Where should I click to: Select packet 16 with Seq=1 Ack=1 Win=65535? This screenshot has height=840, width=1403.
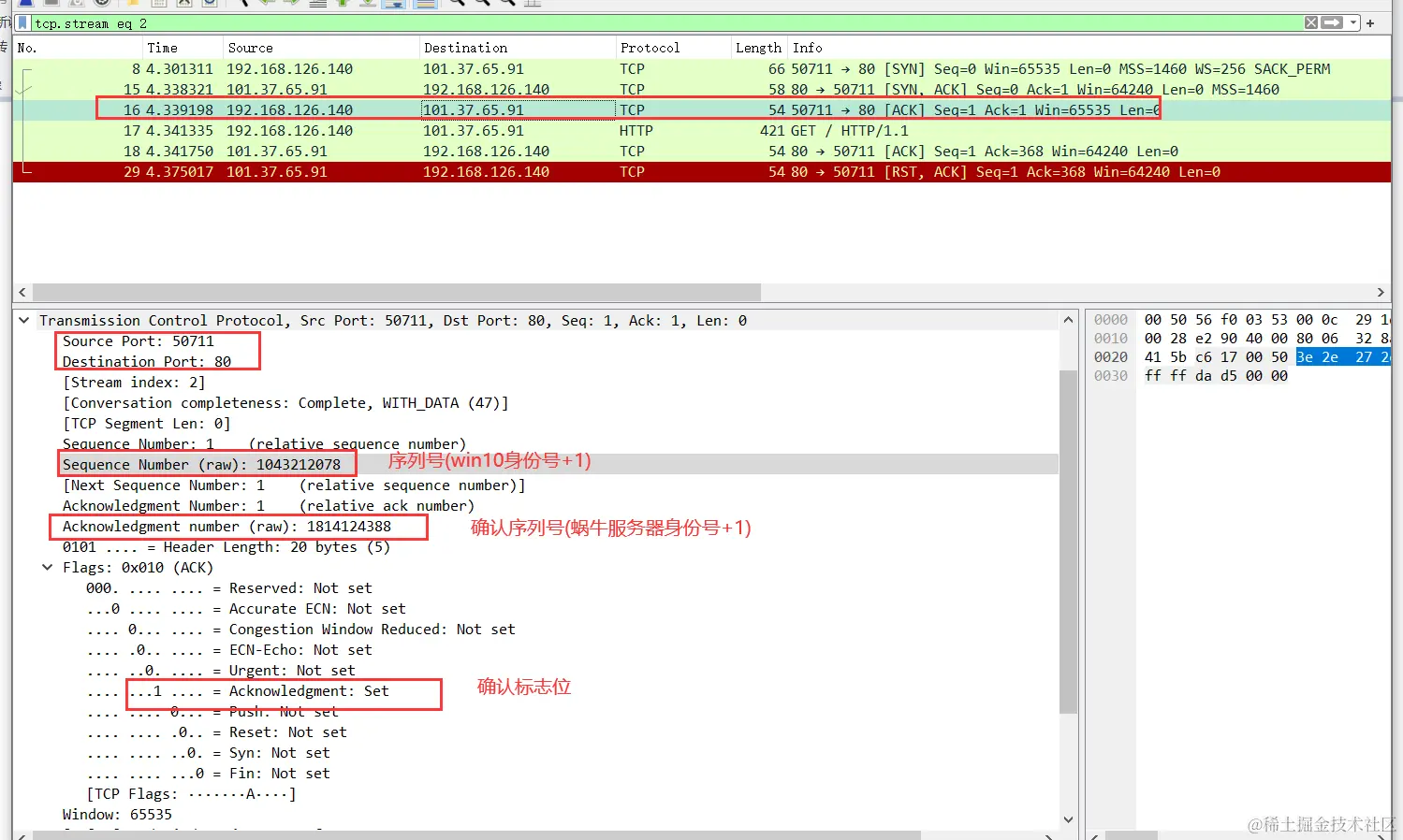pos(702,110)
